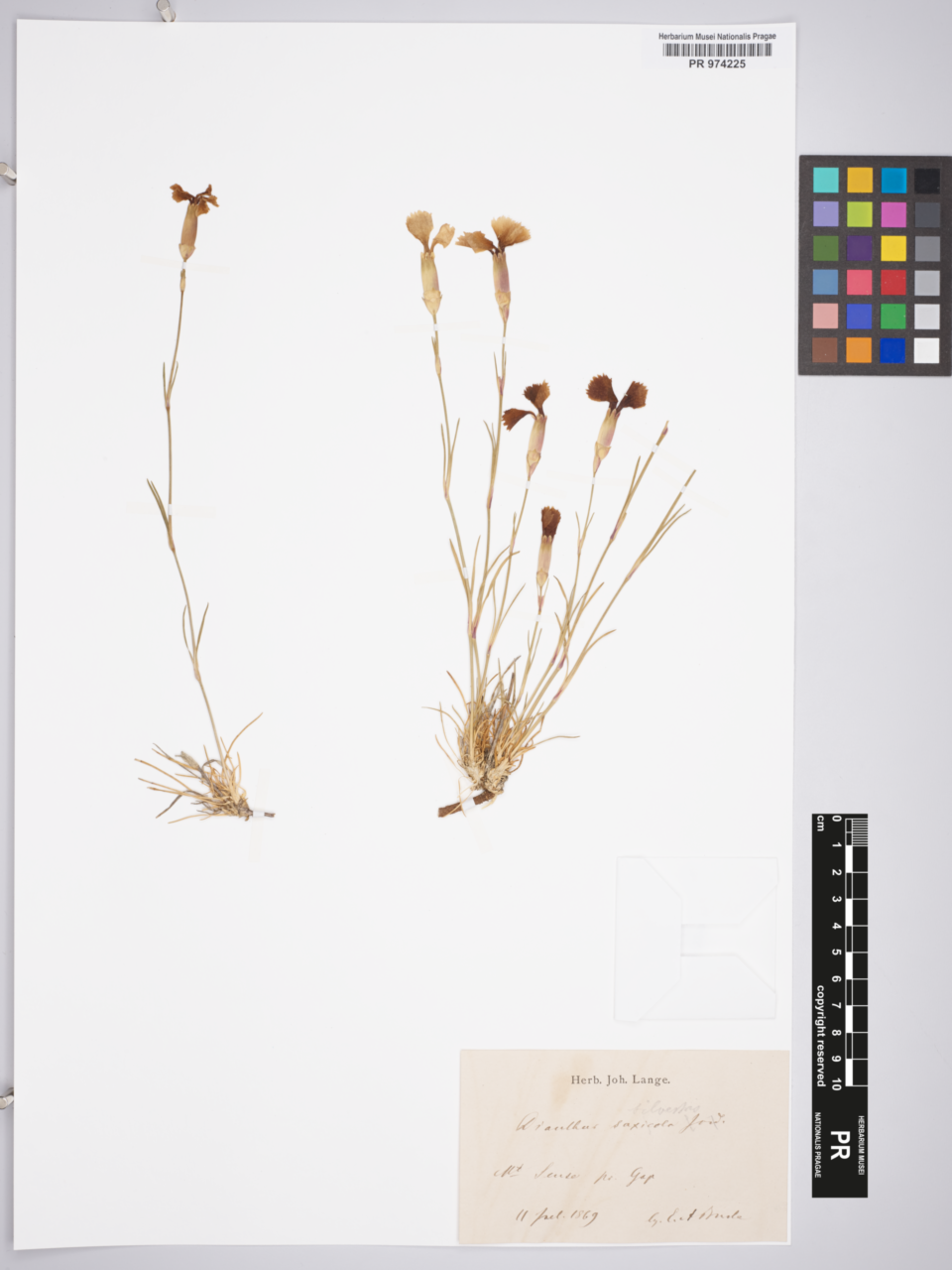Click the 5 cm mark on the ruler

click(838, 952)
